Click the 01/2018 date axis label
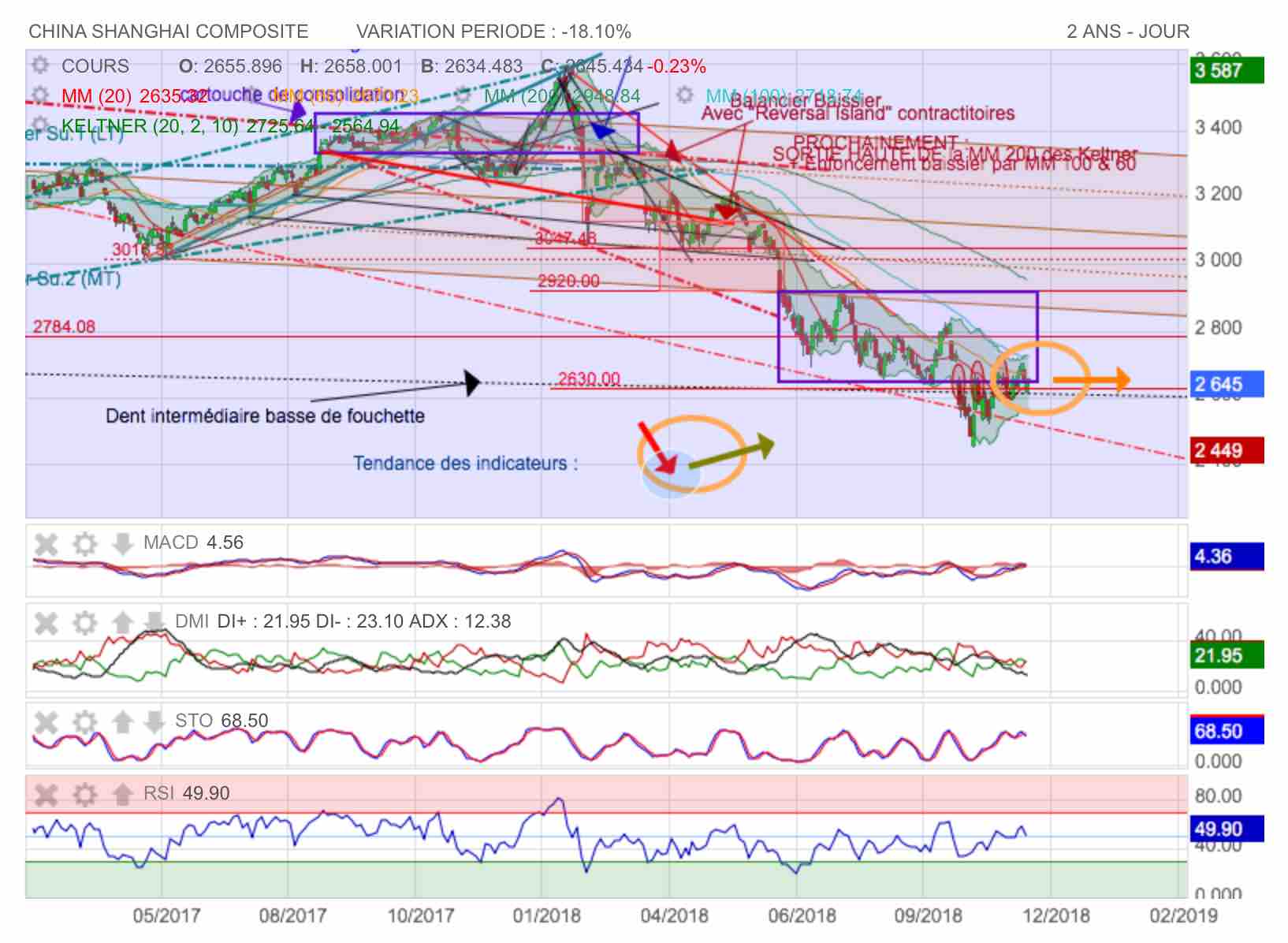The image size is (1288, 943). point(546,915)
